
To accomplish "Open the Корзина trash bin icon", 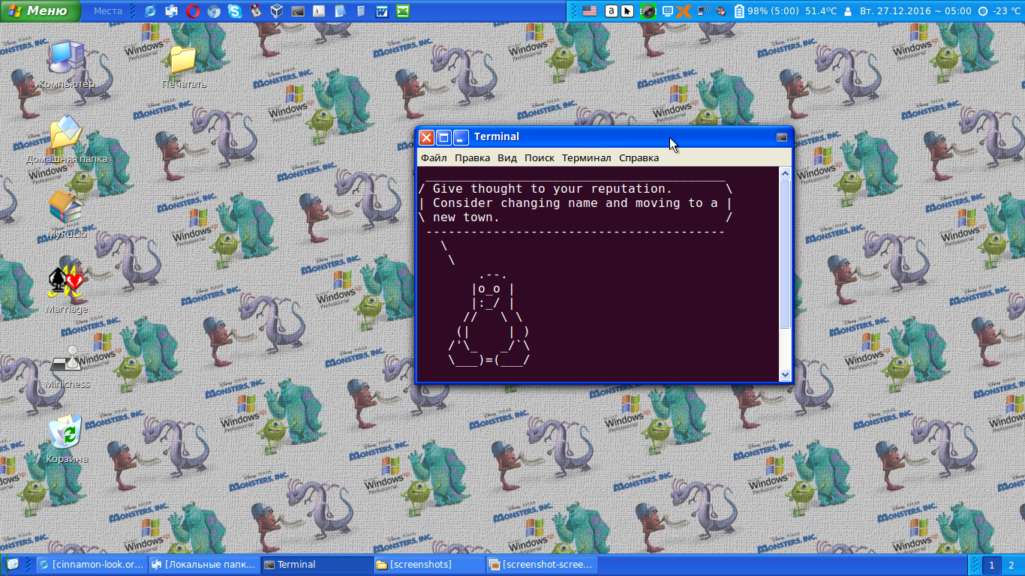I will click(66, 439).
